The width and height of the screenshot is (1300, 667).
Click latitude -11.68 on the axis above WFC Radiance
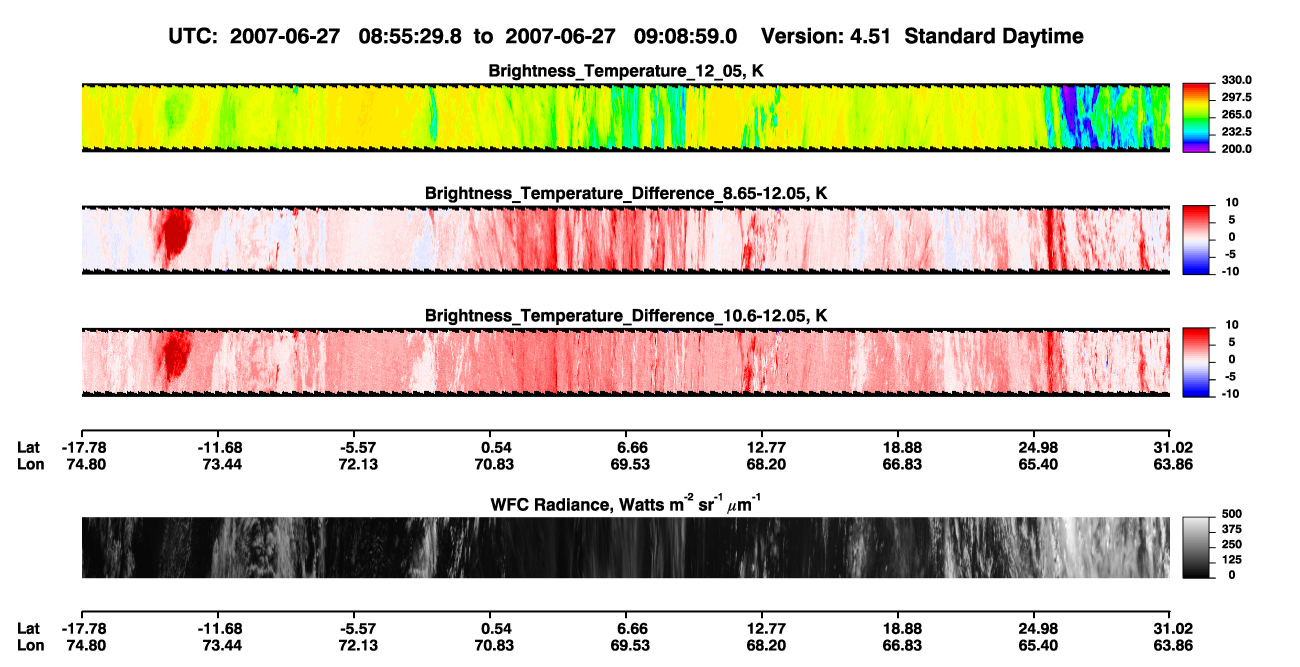coord(218,447)
